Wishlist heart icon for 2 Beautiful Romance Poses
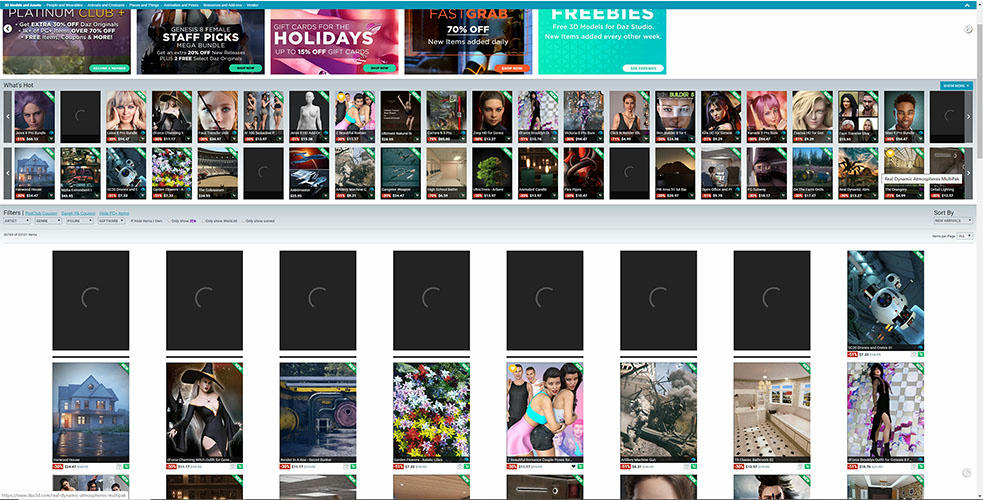The image size is (983, 500). coord(572,466)
